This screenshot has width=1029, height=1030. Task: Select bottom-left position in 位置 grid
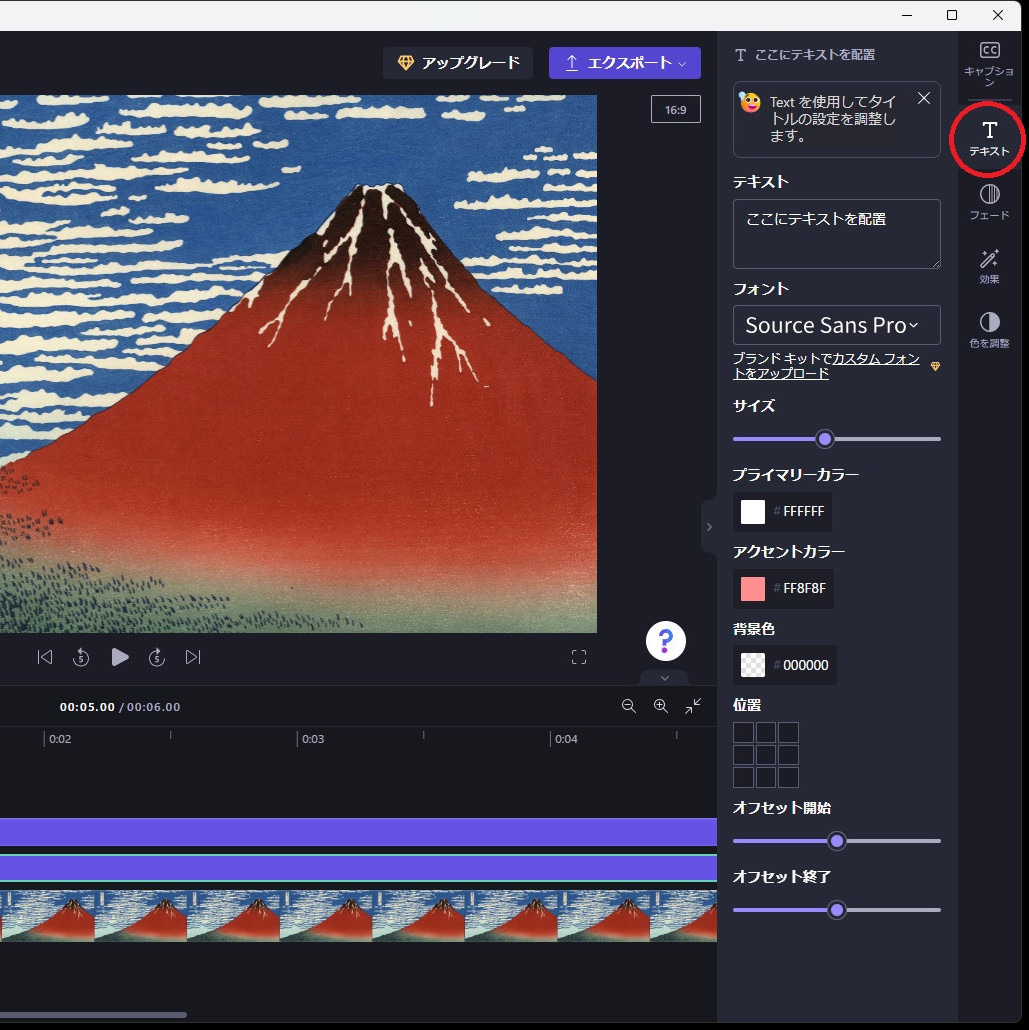[x=744, y=777]
